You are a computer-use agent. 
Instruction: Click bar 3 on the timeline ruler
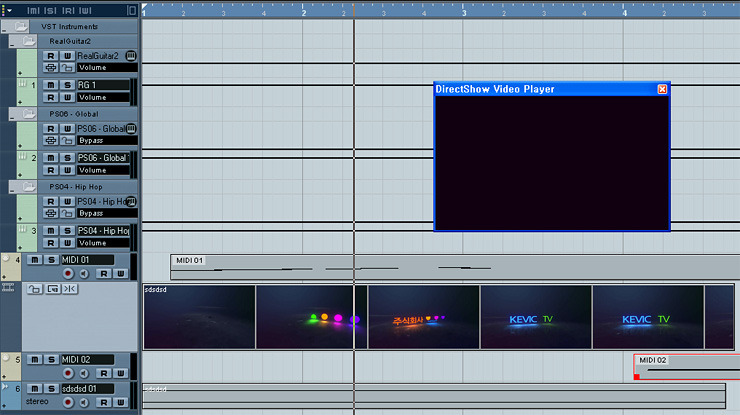coord(464,13)
